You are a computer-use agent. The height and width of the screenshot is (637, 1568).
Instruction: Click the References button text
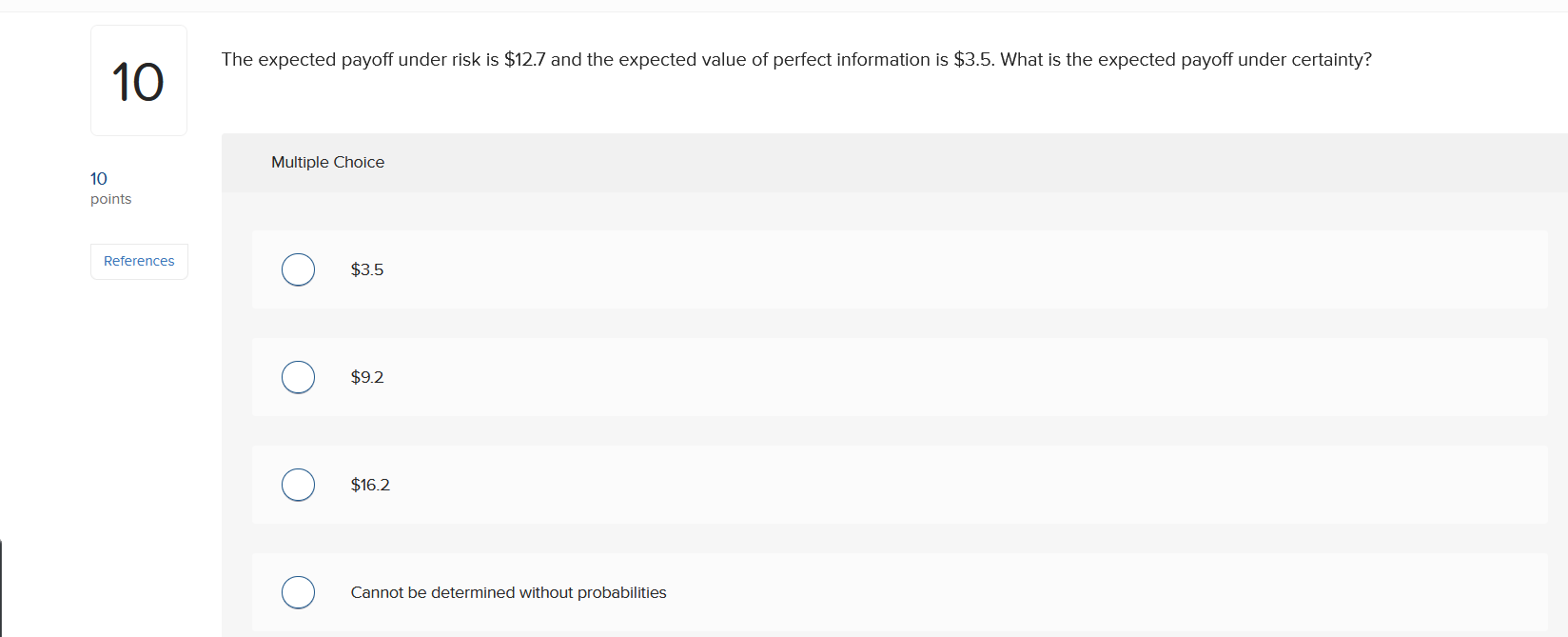coord(139,261)
